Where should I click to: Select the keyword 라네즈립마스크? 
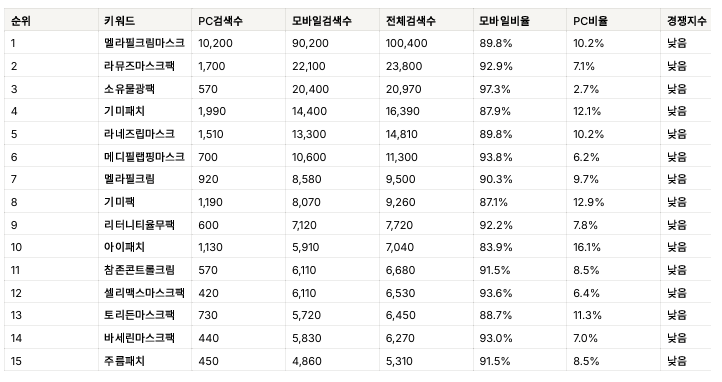click(139, 134)
